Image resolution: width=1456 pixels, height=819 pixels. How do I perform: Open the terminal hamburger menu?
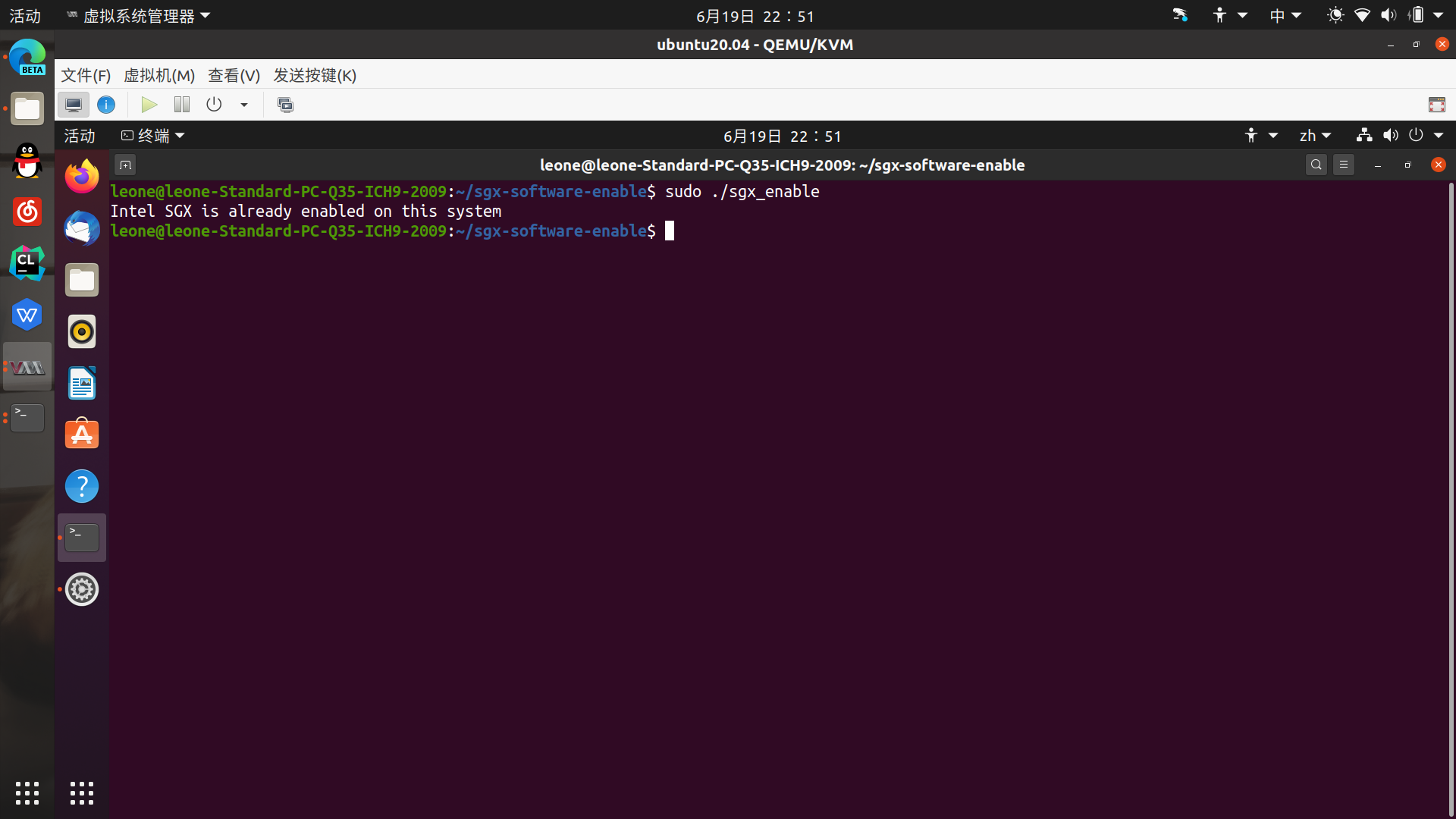pos(1344,165)
